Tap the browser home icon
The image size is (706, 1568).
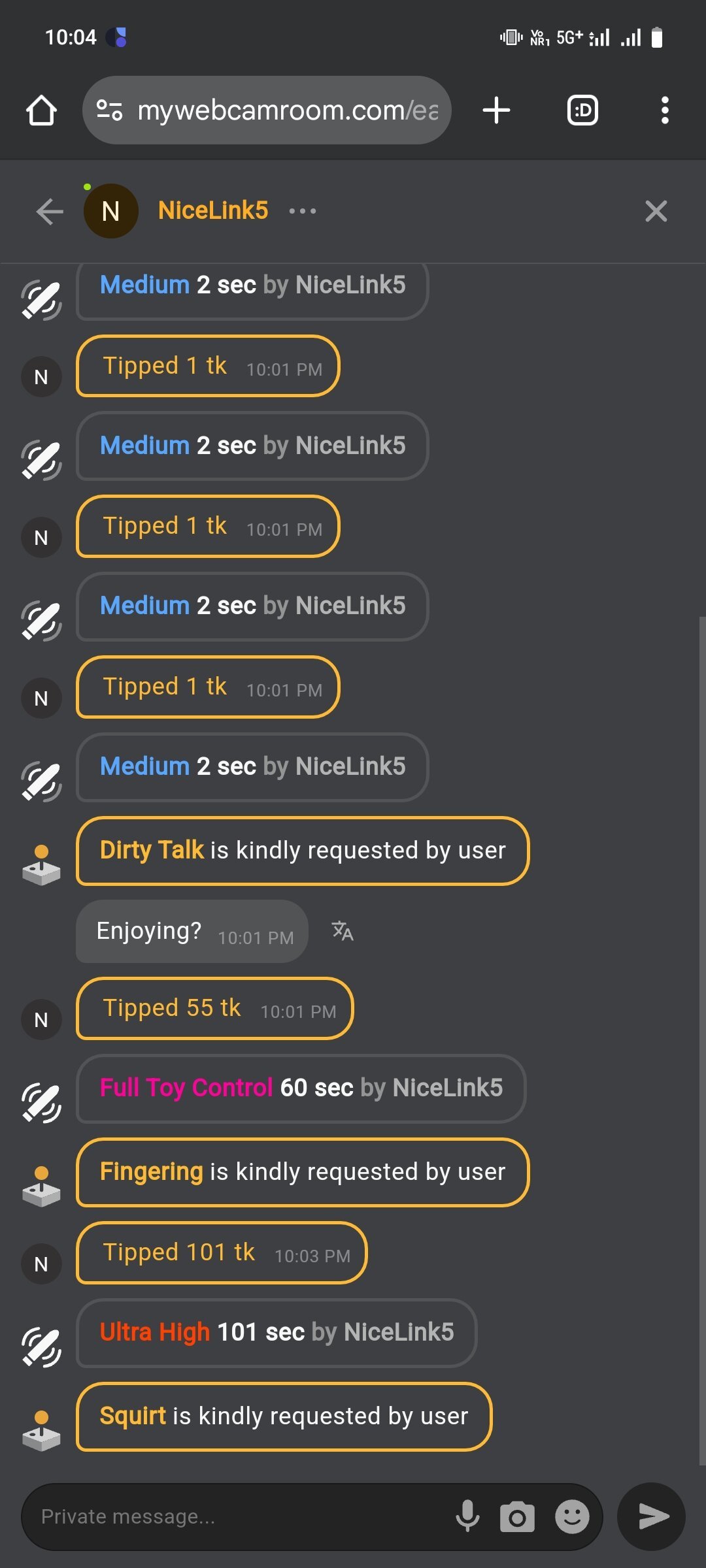coord(41,110)
